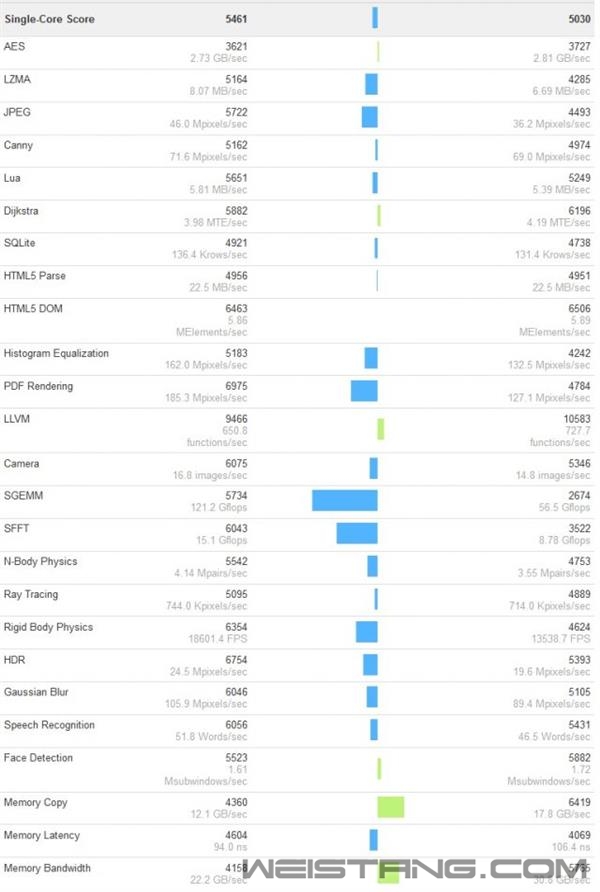Select the HTML5 DOM row label
The image size is (600, 892).
[33, 309]
